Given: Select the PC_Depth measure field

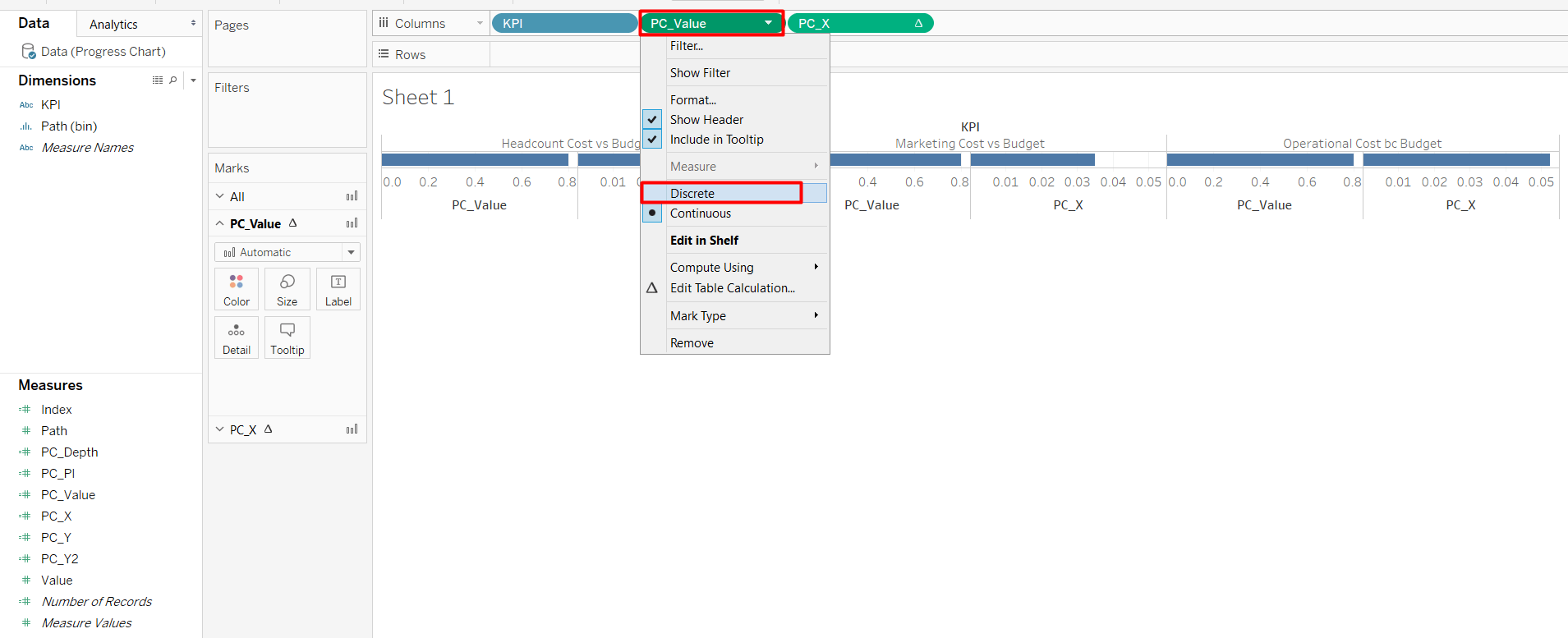Looking at the screenshot, I should (x=69, y=452).
